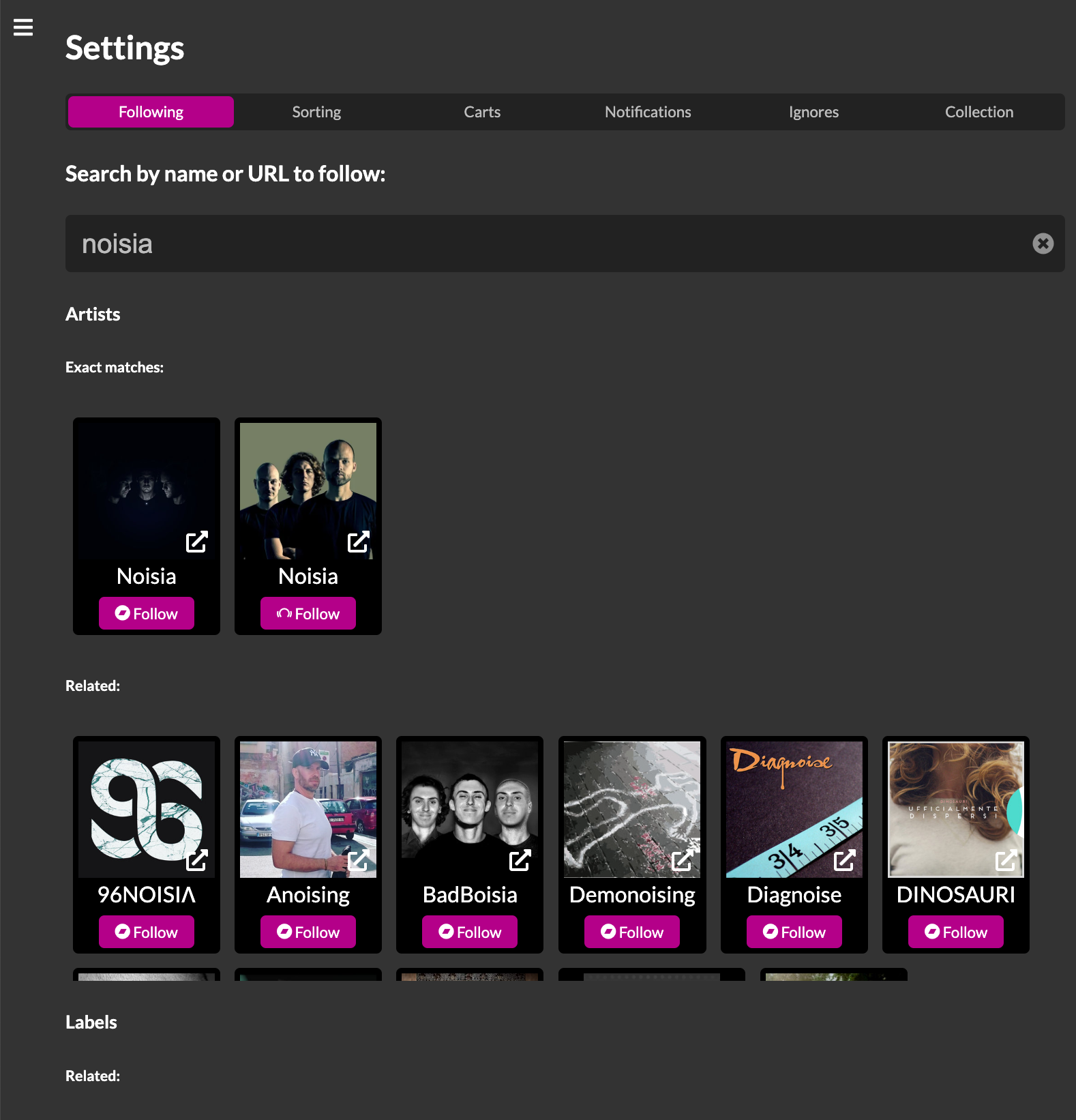Screen dimensions: 1076x1120
Task: Click the Settings page title
Action: click(125, 48)
